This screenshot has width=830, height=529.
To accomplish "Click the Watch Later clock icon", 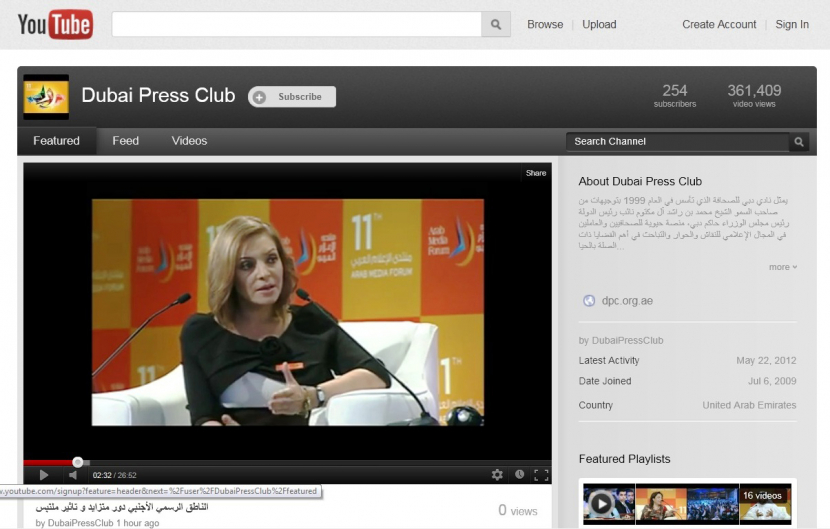I will pos(519,474).
